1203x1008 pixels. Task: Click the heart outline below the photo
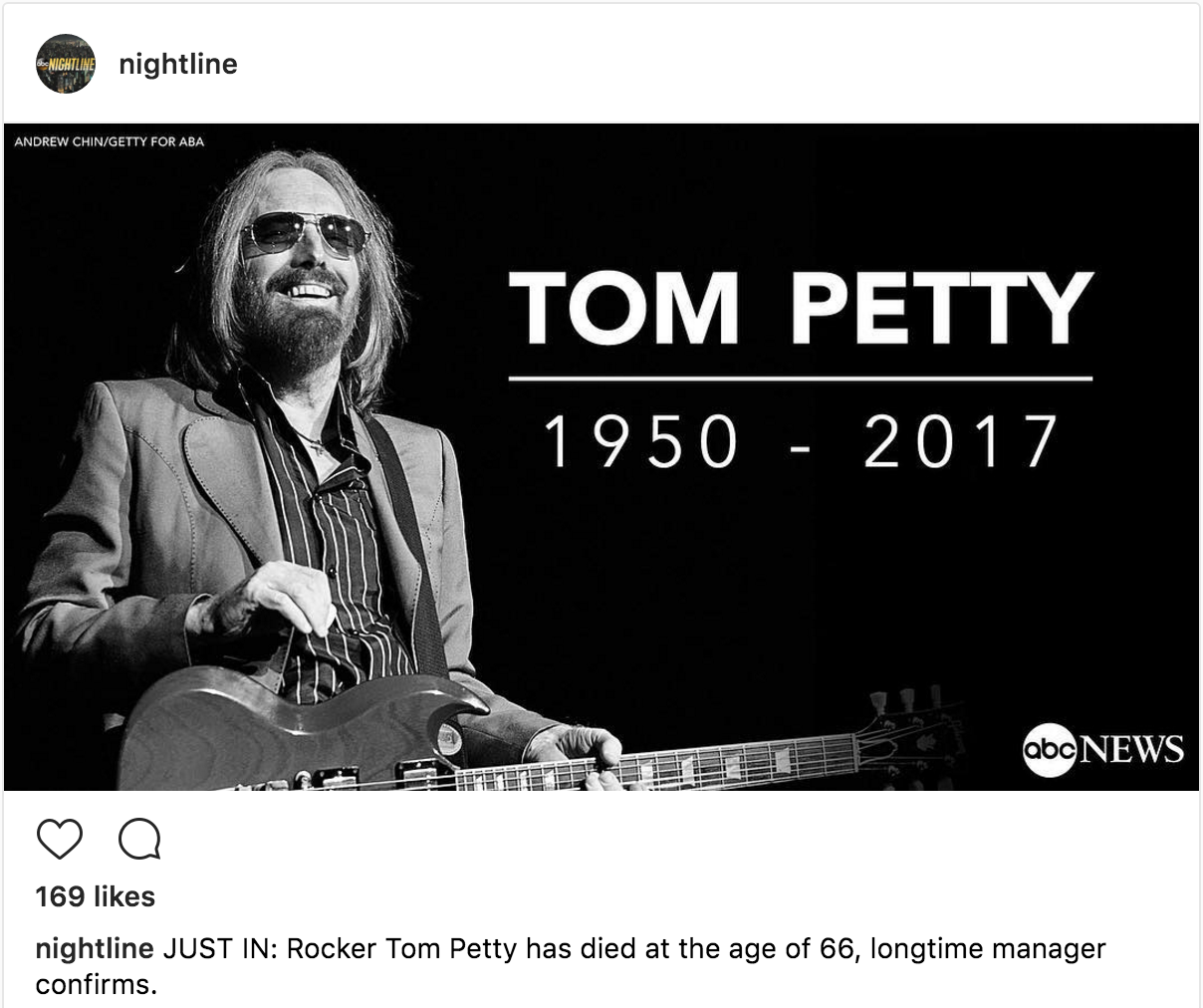pos(61,841)
